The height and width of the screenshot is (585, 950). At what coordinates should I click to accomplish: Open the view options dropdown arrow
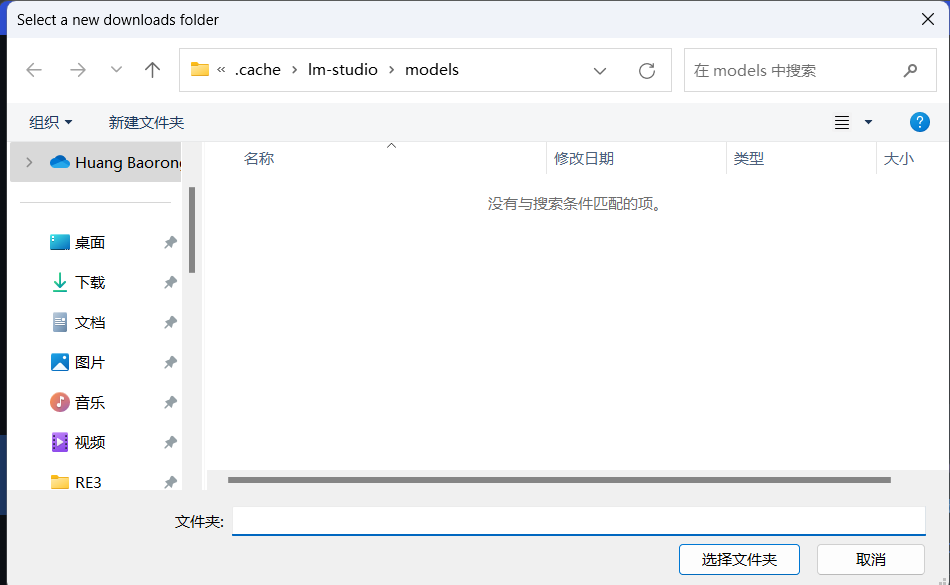(x=869, y=121)
